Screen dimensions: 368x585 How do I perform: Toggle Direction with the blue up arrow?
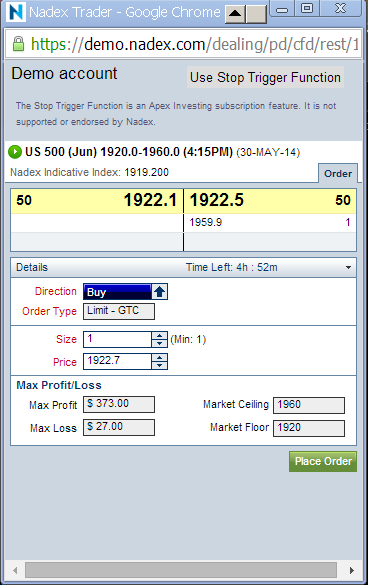click(160, 292)
